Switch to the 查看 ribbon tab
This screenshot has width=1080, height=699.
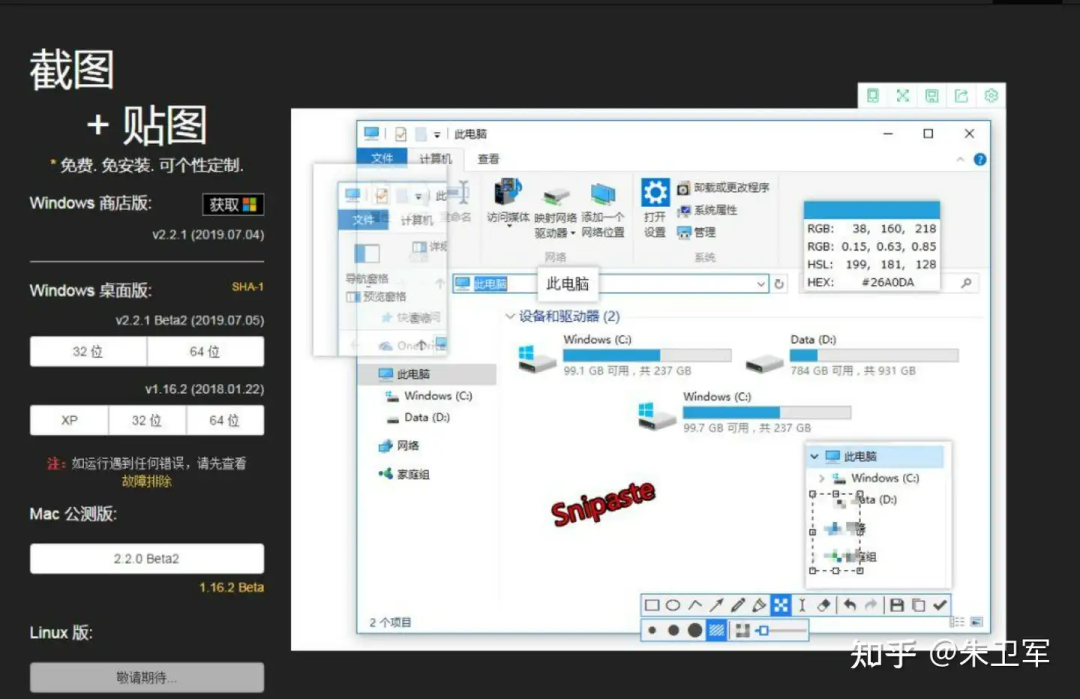[488, 158]
